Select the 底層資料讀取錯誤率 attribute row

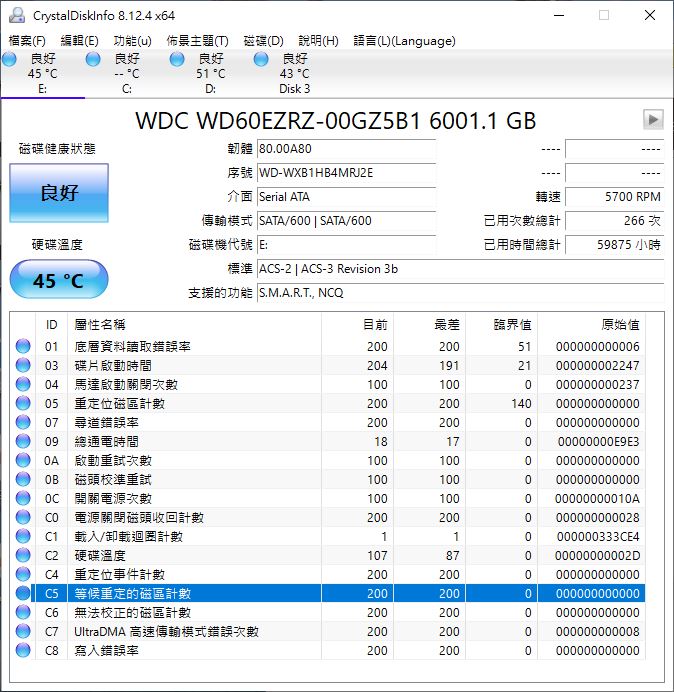[x=328, y=346]
